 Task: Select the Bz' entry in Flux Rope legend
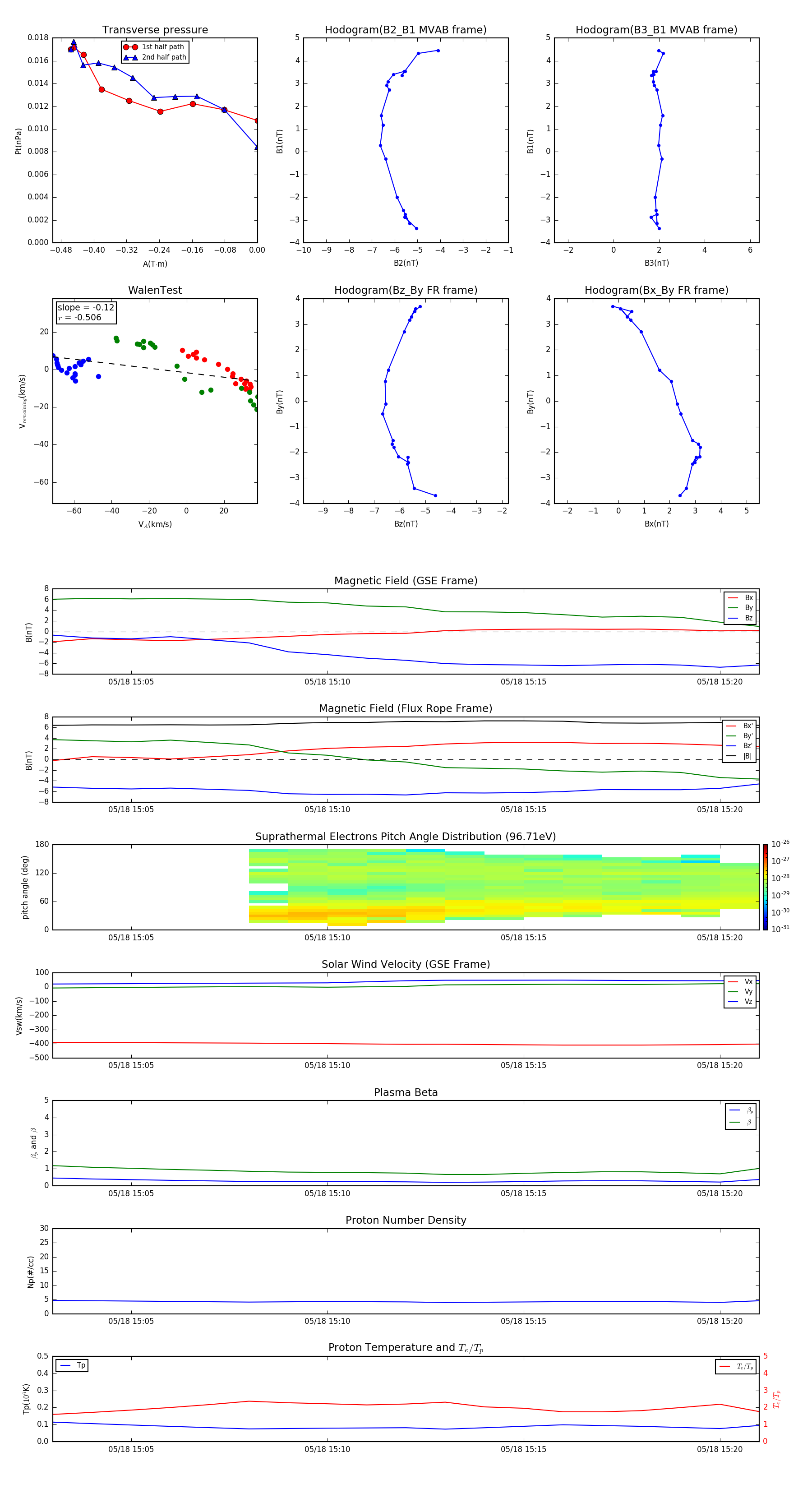click(x=739, y=746)
